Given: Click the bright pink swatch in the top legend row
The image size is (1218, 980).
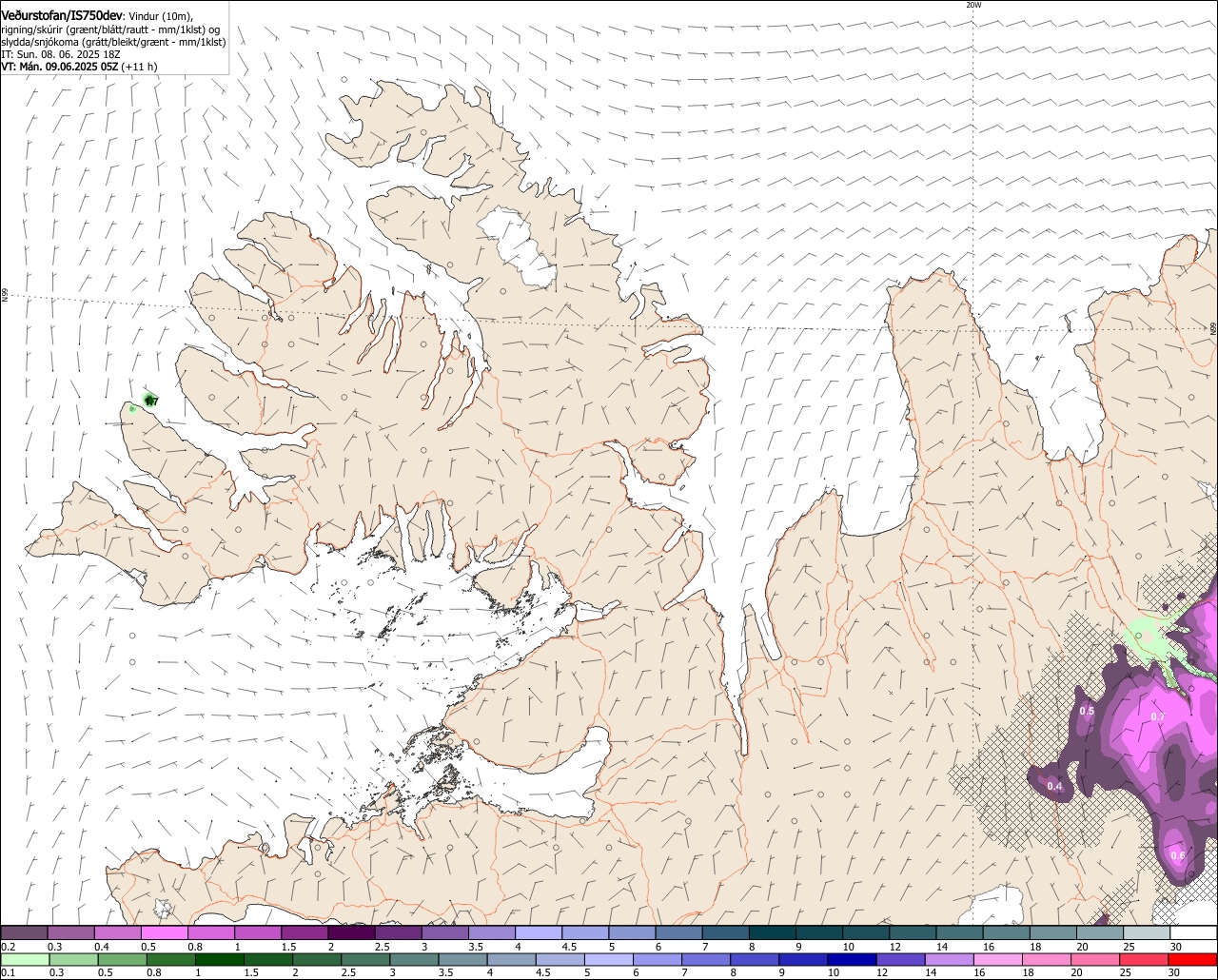Looking at the screenshot, I should tap(164, 932).
